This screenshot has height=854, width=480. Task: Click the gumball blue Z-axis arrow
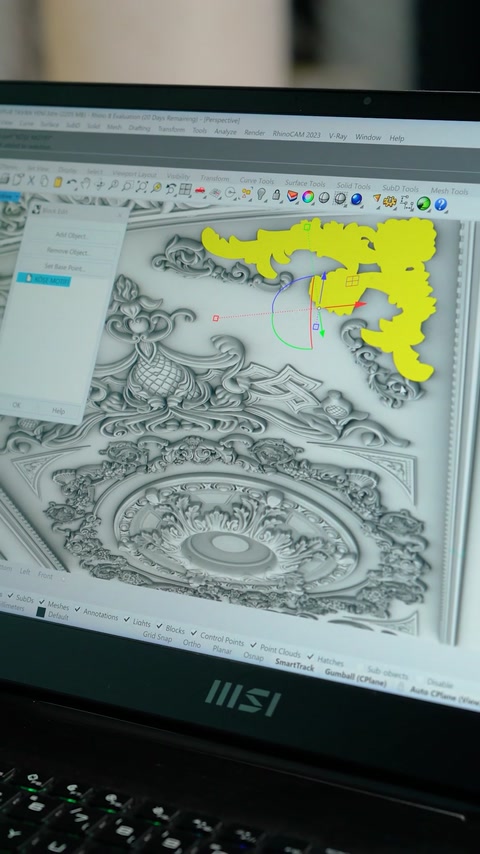click(x=324, y=276)
